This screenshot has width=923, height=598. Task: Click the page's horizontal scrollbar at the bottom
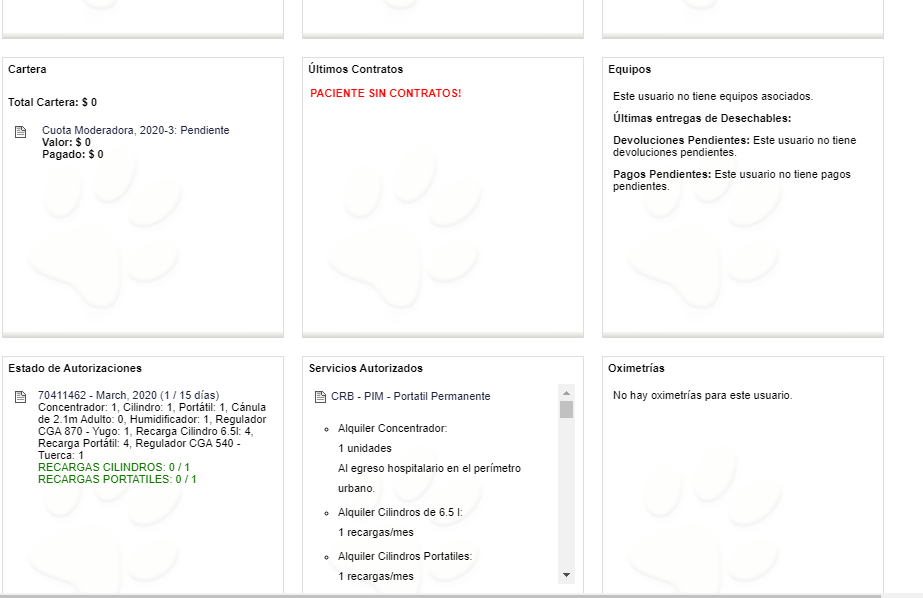click(440, 596)
